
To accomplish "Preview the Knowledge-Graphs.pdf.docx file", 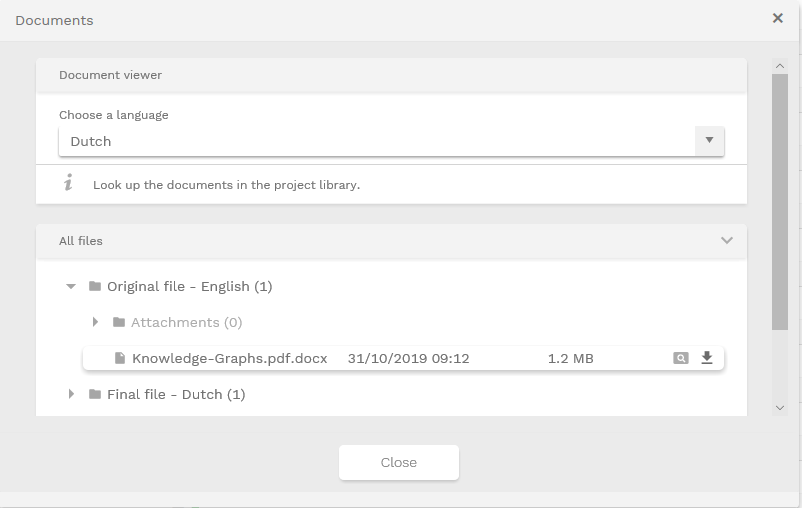I will 681,358.
